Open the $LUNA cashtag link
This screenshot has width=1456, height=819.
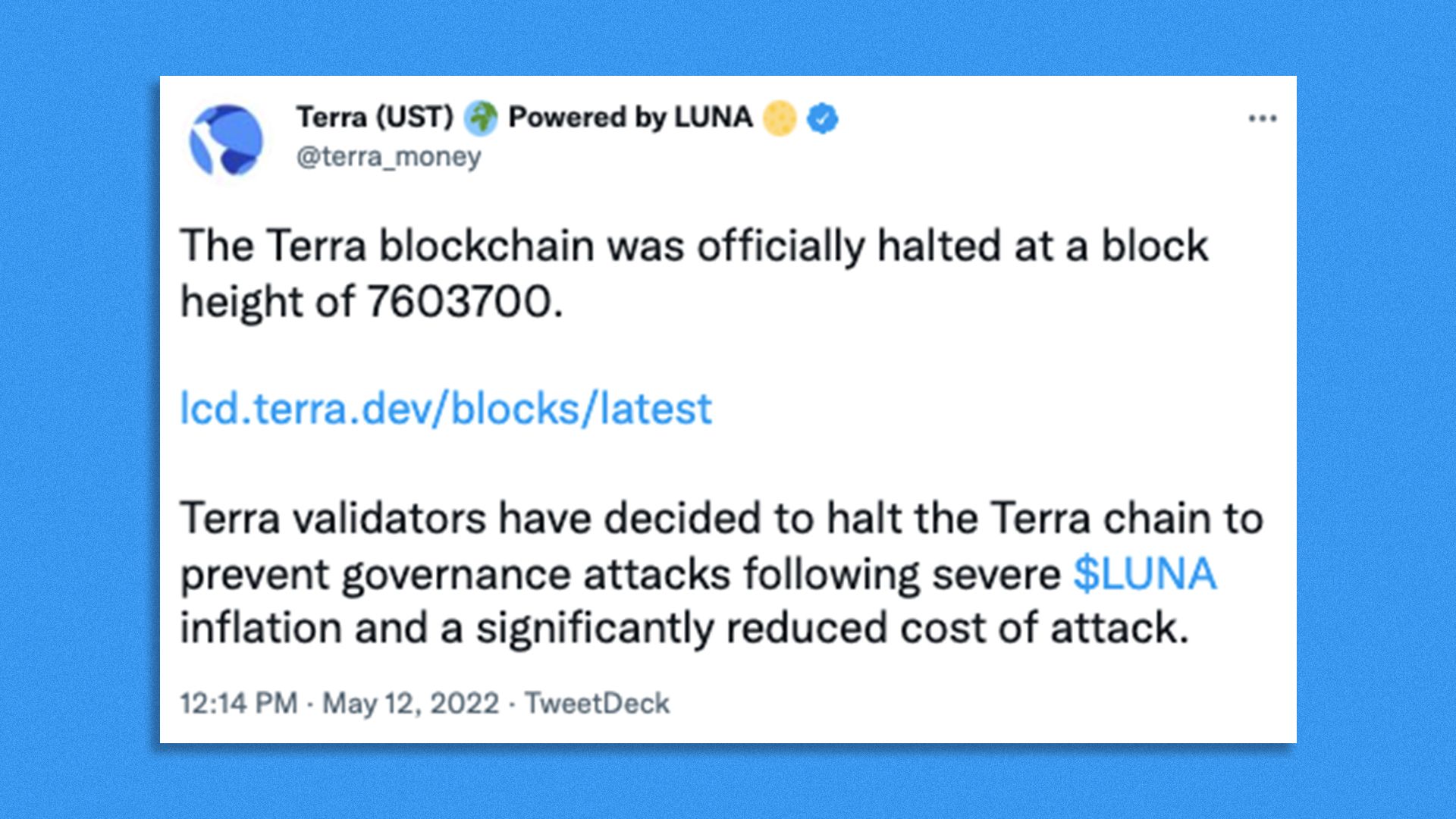point(1145,574)
